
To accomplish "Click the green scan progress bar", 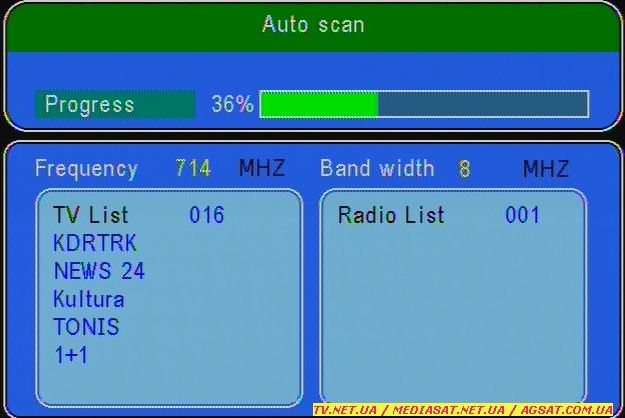I will [x=424, y=104].
